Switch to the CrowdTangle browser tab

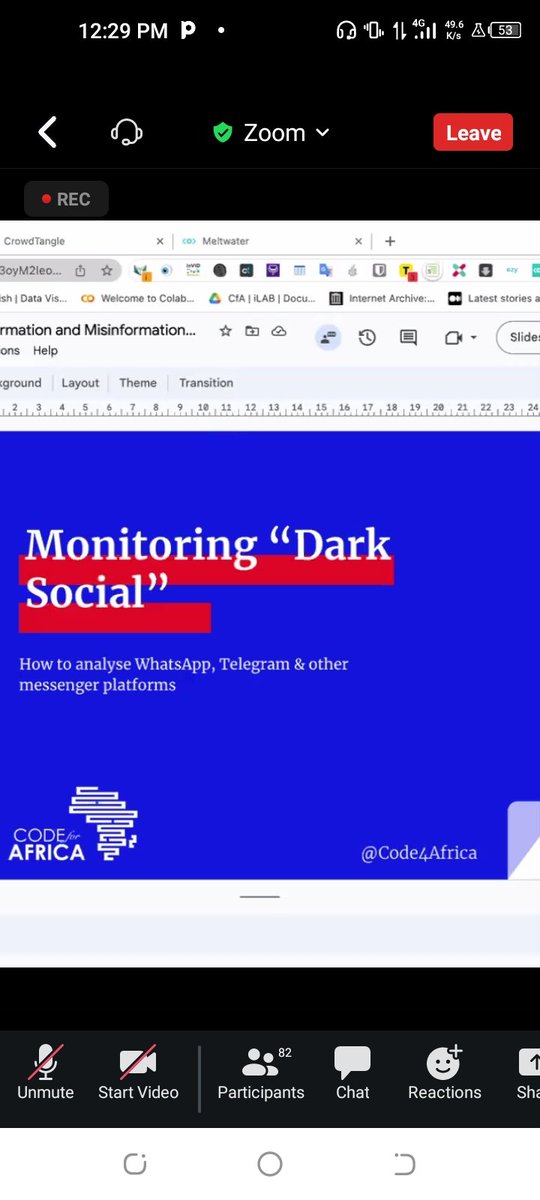(x=80, y=241)
